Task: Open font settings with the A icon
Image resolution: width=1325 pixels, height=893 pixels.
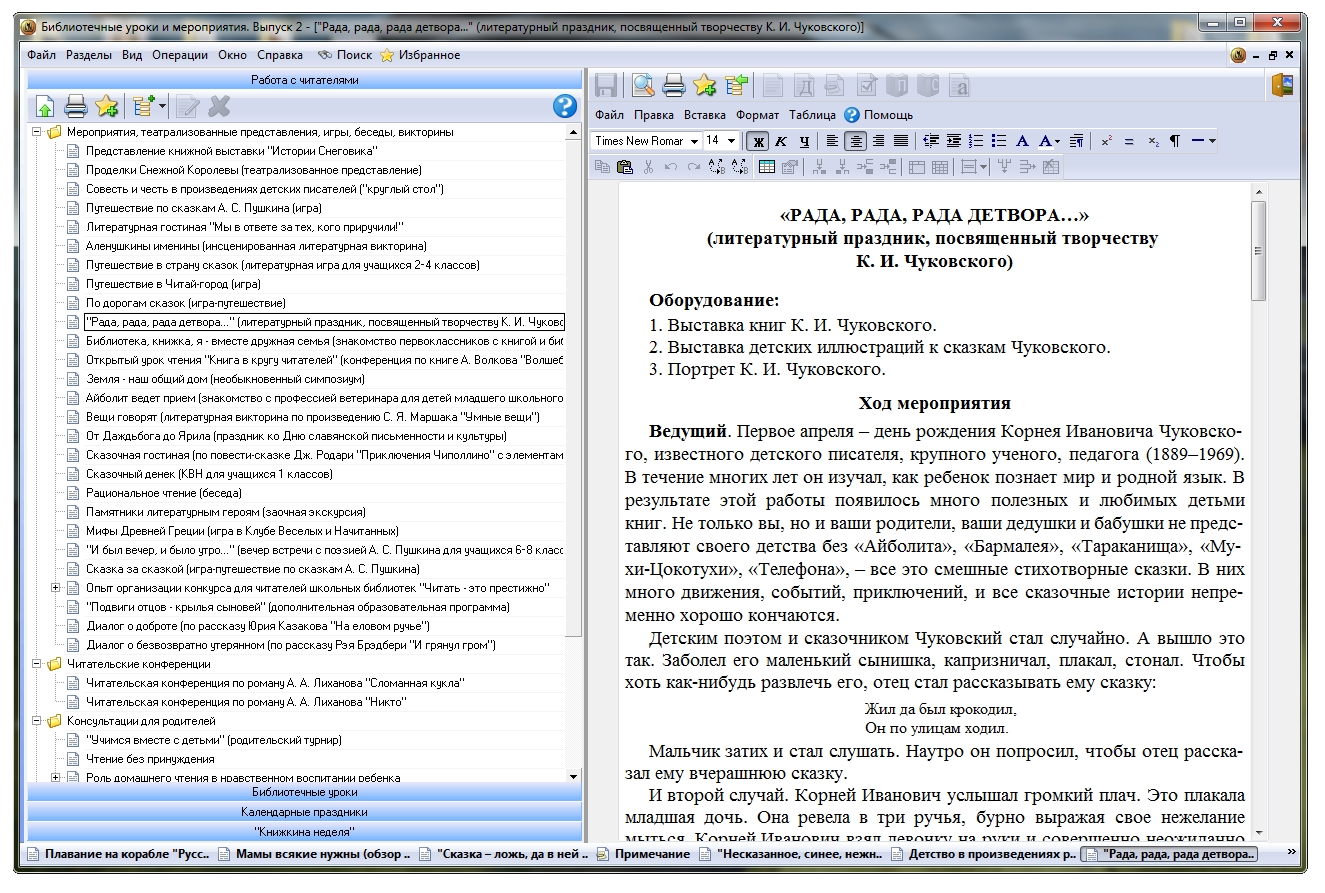Action: [1023, 141]
